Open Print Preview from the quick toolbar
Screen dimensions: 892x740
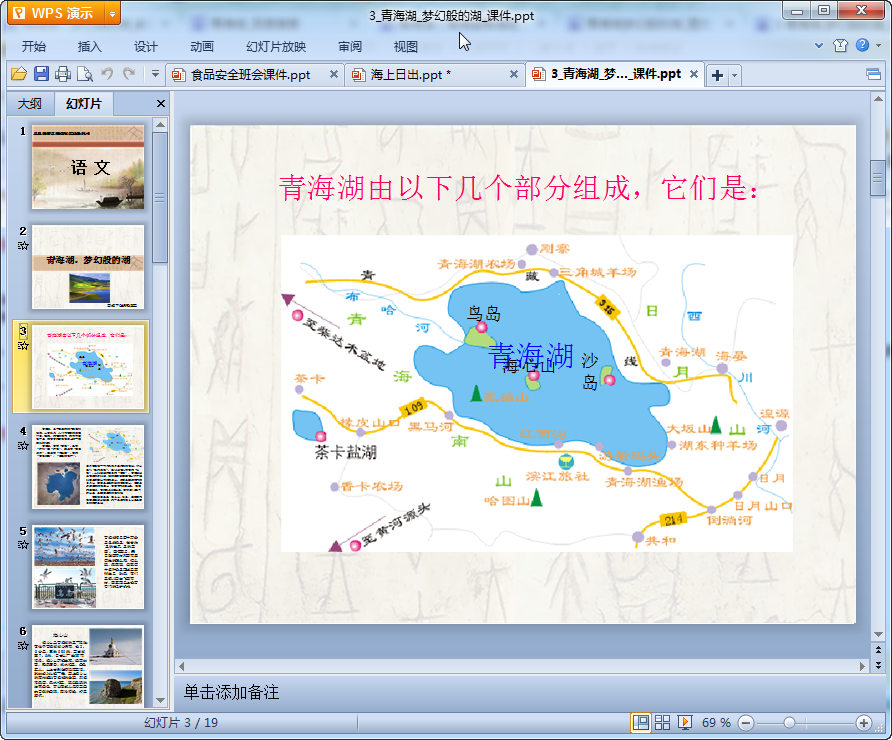pyautogui.click(x=85, y=74)
